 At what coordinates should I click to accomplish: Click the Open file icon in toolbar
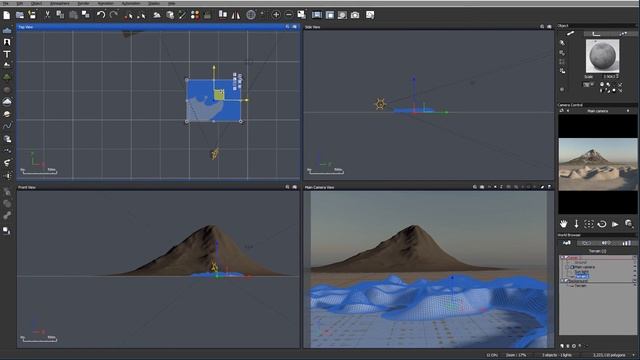[x=20, y=15]
